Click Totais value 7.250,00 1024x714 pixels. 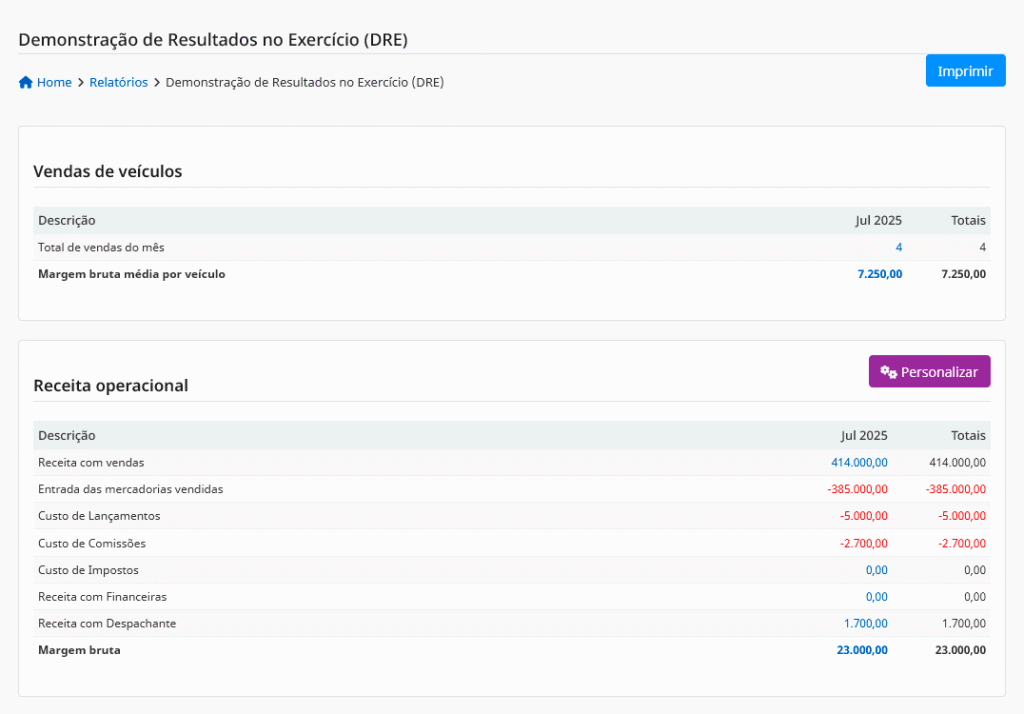[963, 274]
